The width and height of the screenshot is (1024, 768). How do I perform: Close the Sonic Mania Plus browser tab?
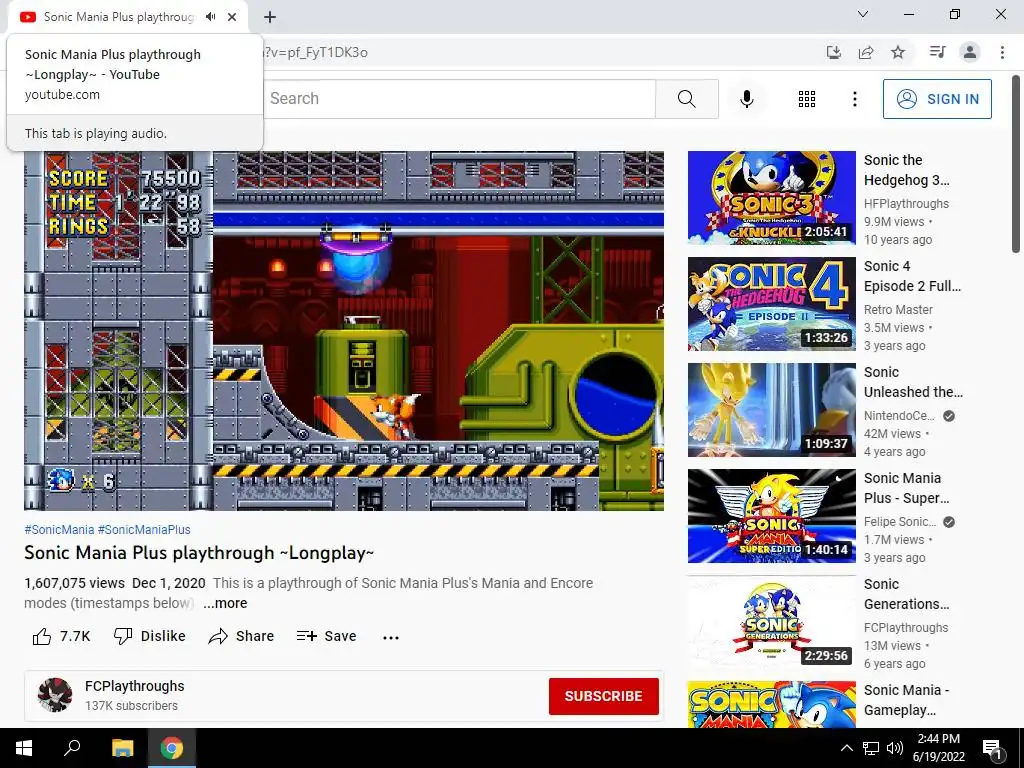pos(232,17)
